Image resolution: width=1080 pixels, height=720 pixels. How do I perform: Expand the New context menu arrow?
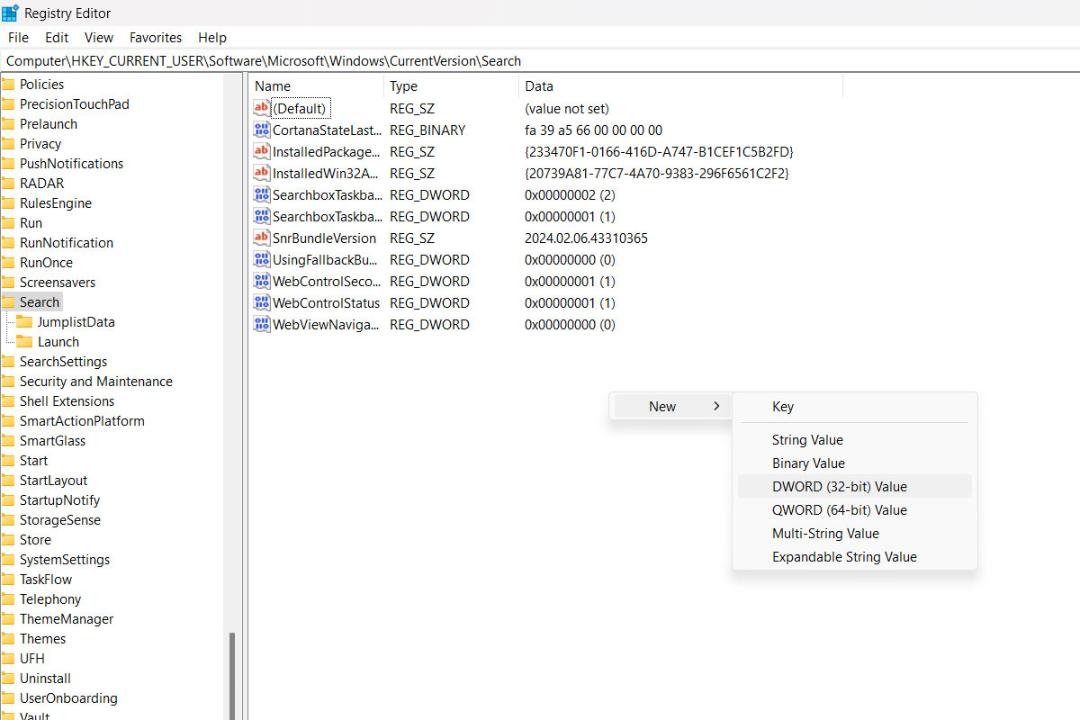[x=716, y=406]
